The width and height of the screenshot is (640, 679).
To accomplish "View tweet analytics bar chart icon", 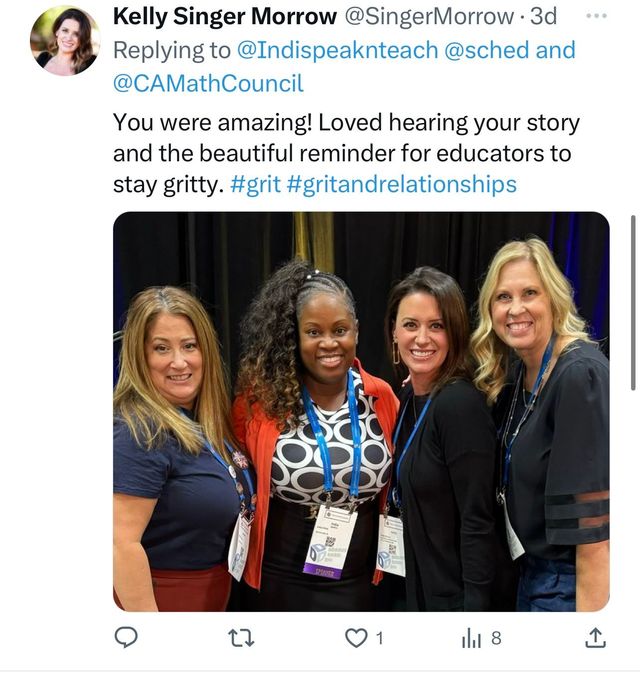I will click(472, 638).
